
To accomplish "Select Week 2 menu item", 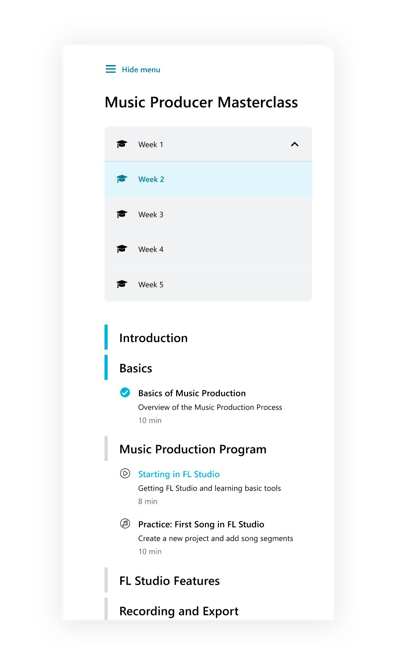I will [x=208, y=179].
